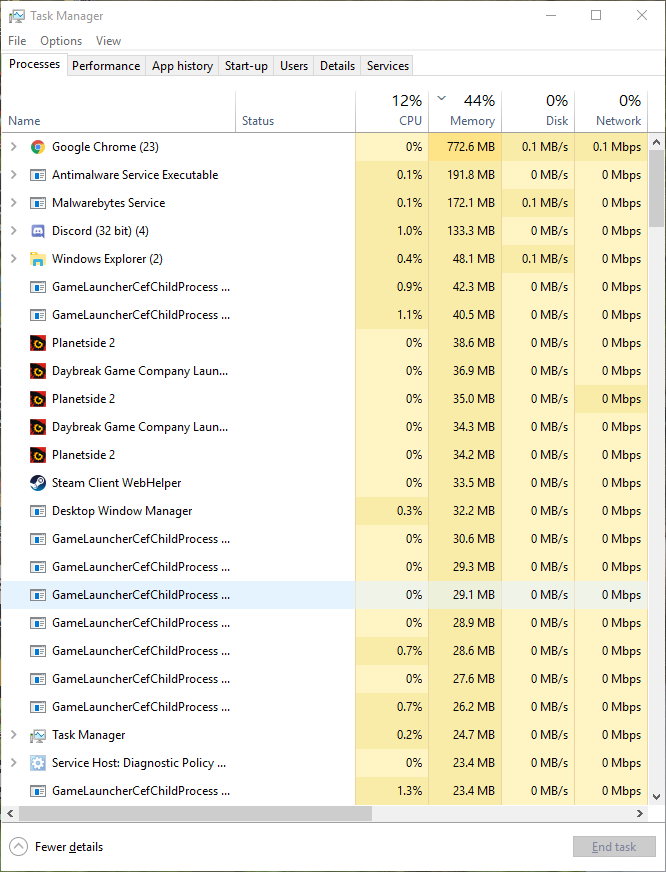Click the 772.6 MB memory value for Chrome
The height and width of the screenshot is (872, 666).
pyautogui.click(x=470, y=147)
